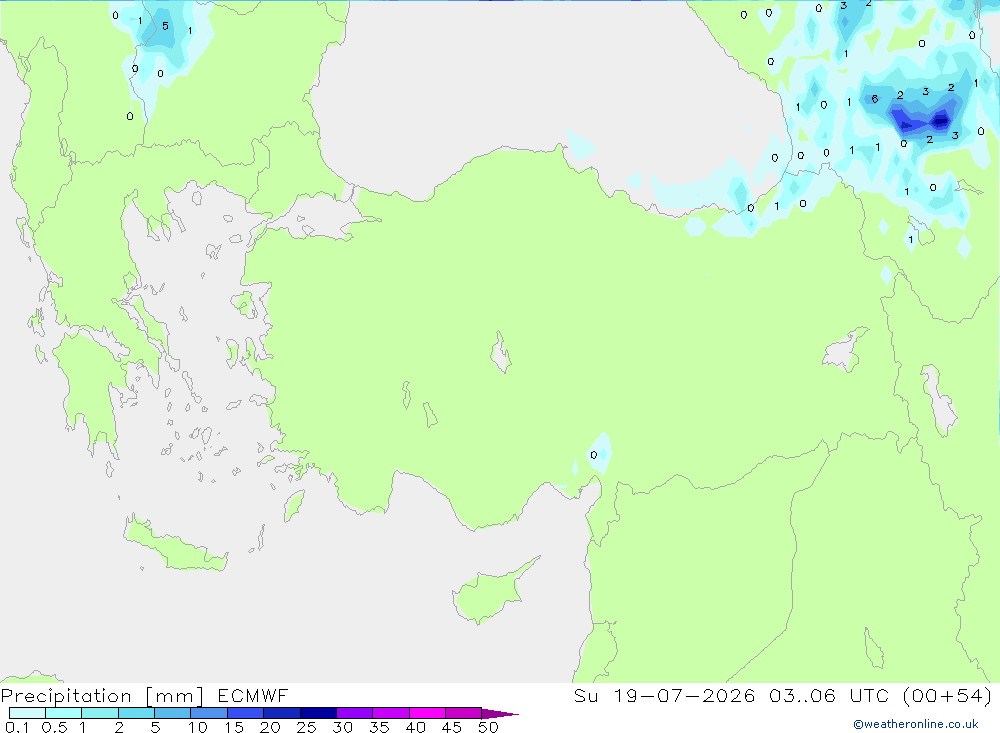
Task: Open the weatheronline.co.uk copyright link
Action: click(915, 724)
